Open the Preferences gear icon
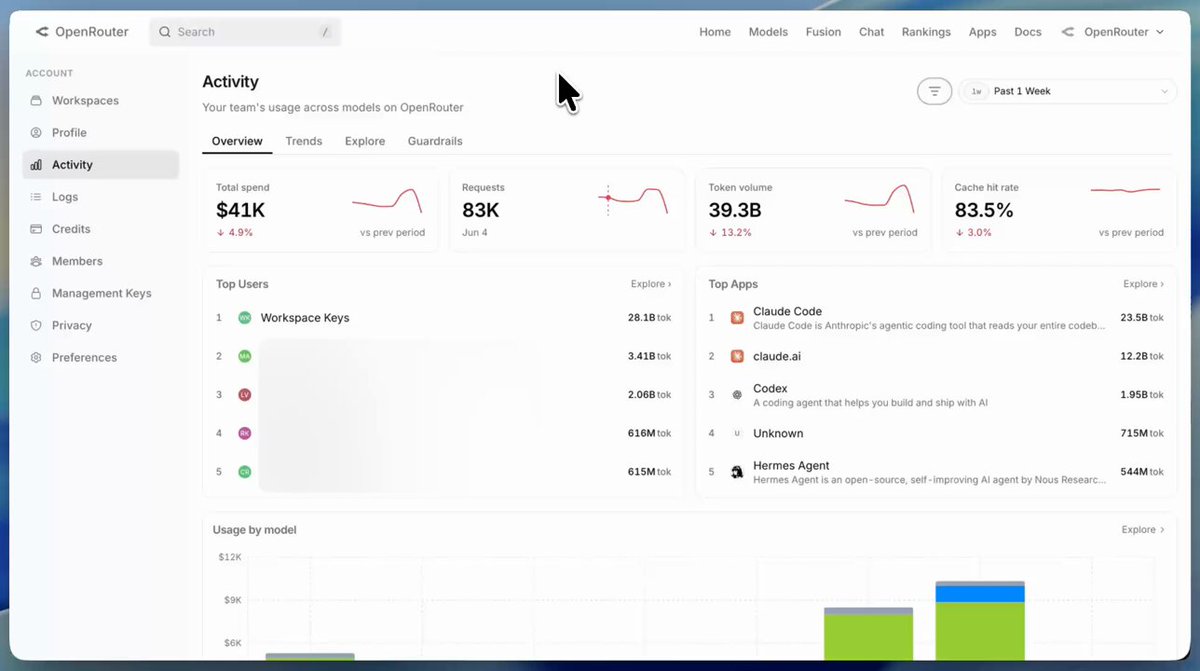The height and width of the screenshot is (671, 1200). (36, 357)
